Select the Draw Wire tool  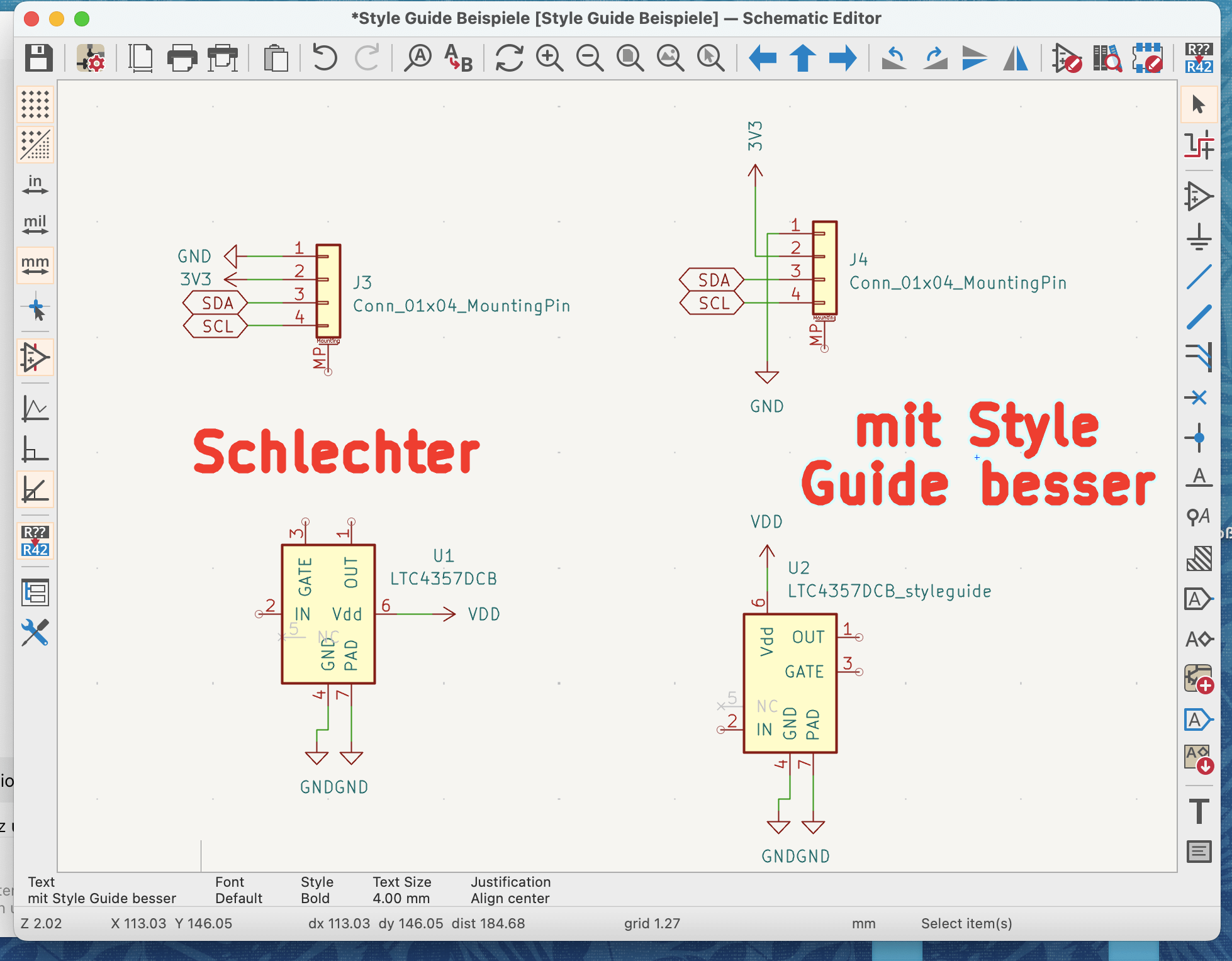[1199, 277]
